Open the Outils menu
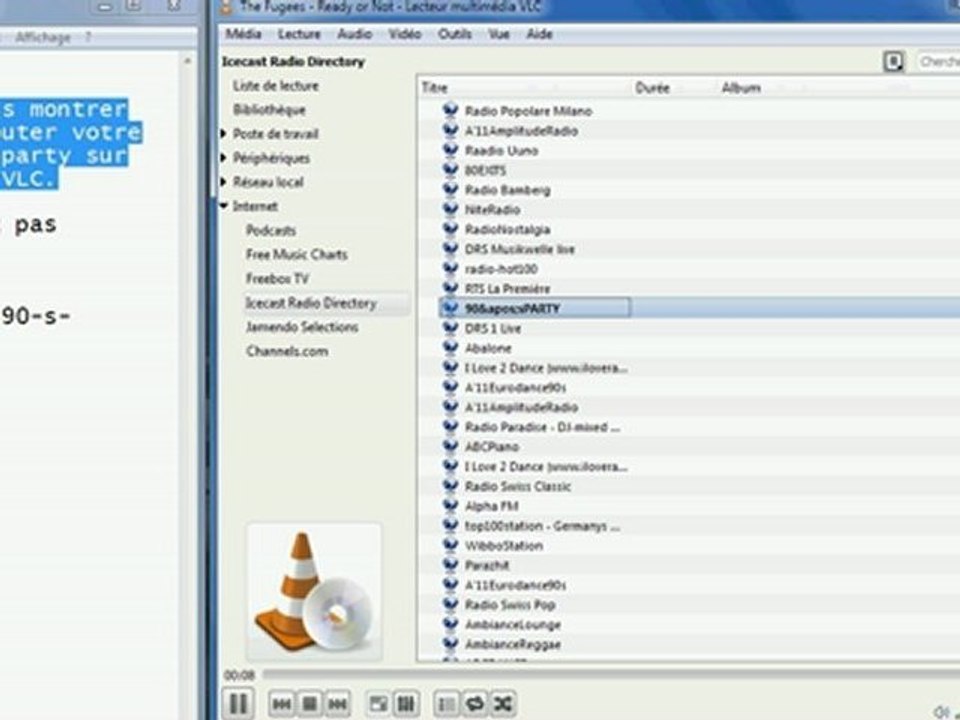Viewport: 960px width, 720px height. (x=454, y=34)
